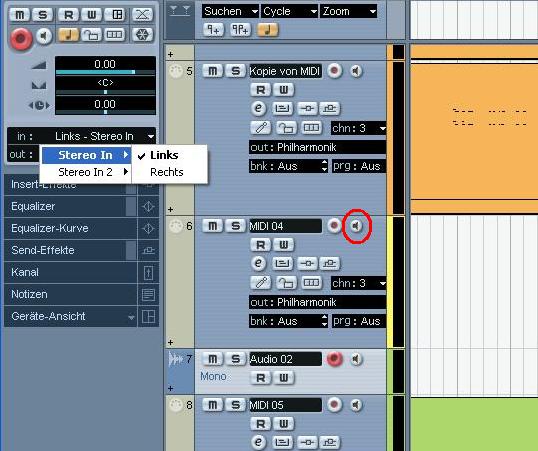Solo the MIDI 04 track
This screenshot has height=451, width=538.
(x=235, y=226)
